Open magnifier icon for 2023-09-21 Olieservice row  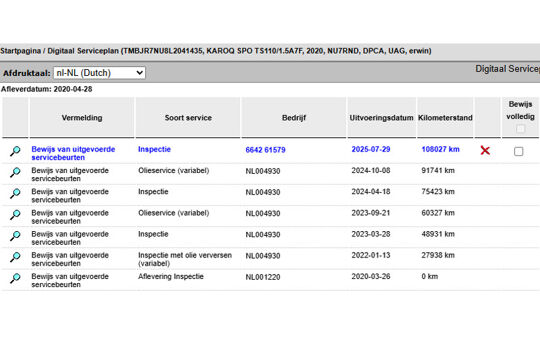tap(15, 215)
